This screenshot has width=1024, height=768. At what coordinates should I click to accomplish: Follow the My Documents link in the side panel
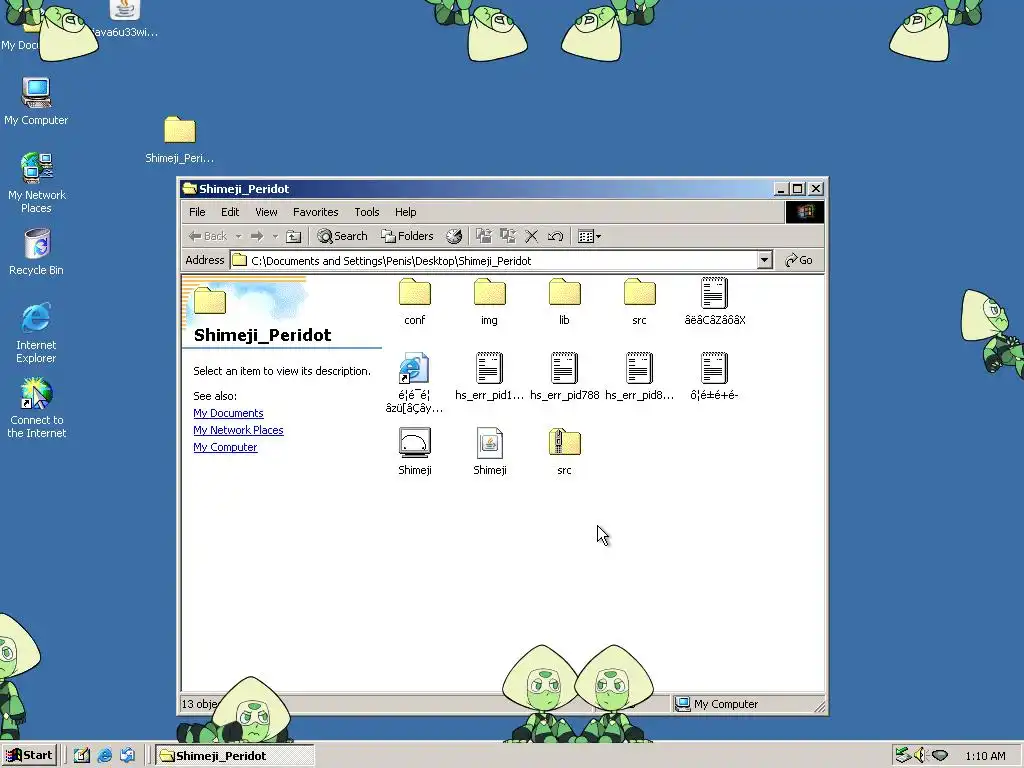[228, 413]
